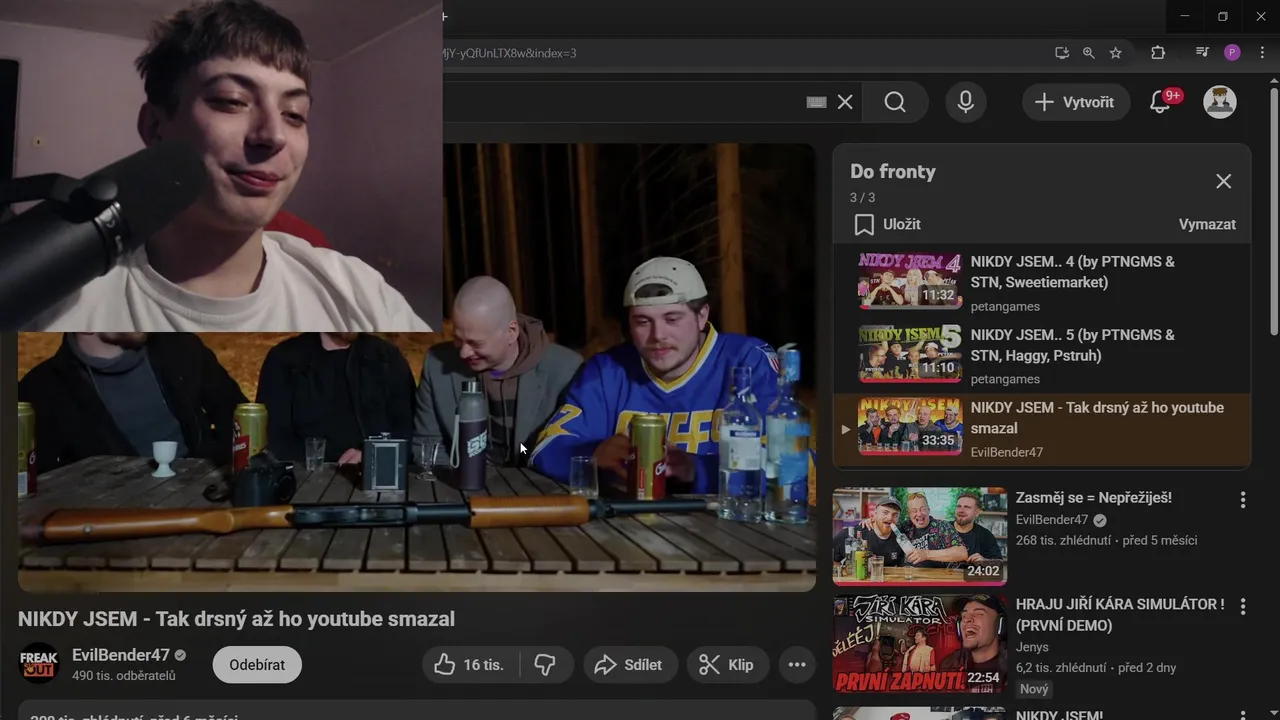Screen dimensions: 1280x720
Task: Like the video with 16 tis. thumbs up
Action: [470, 665]
